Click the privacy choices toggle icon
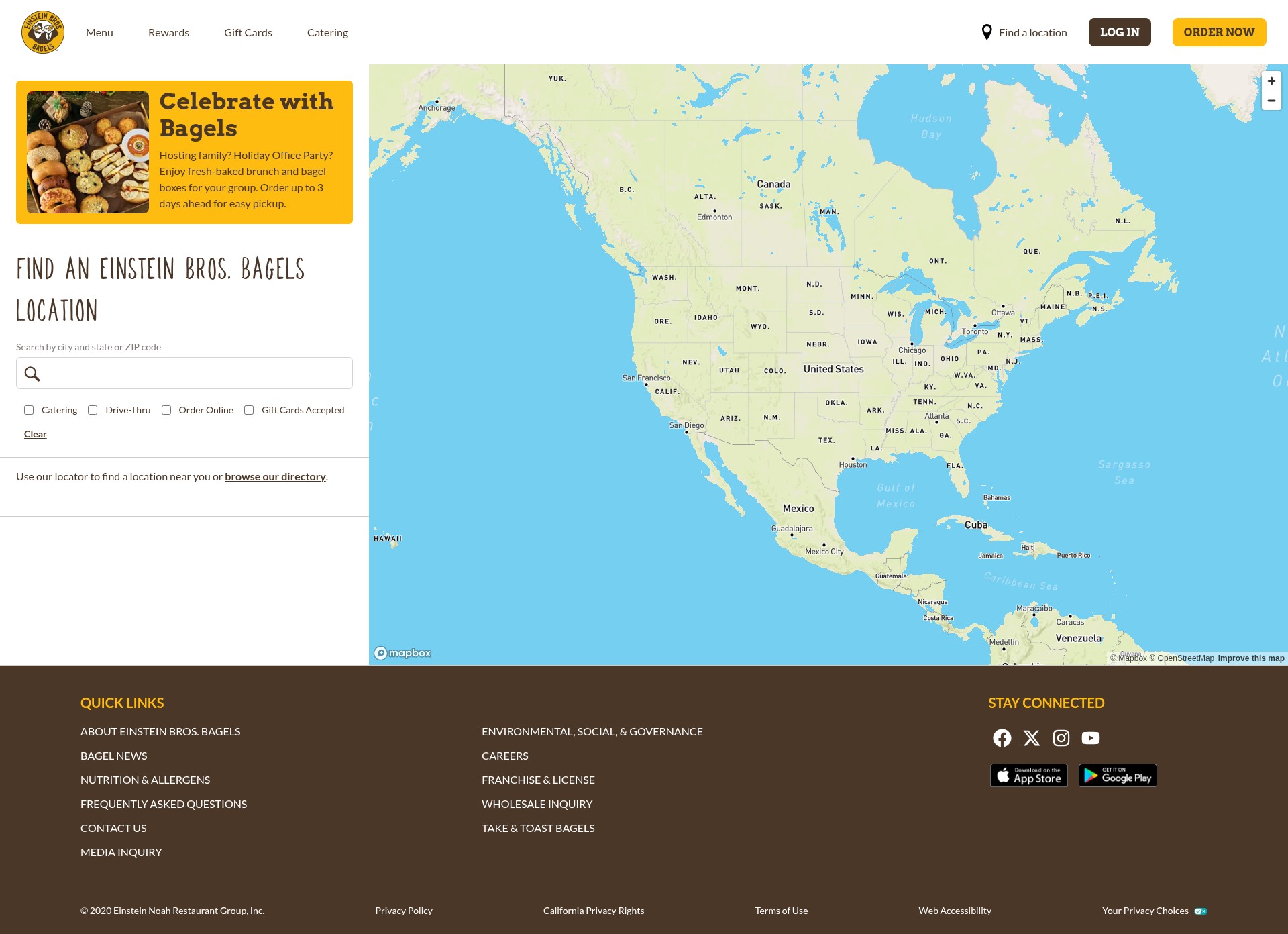The image size is (1288, 934). [1201, 911]
